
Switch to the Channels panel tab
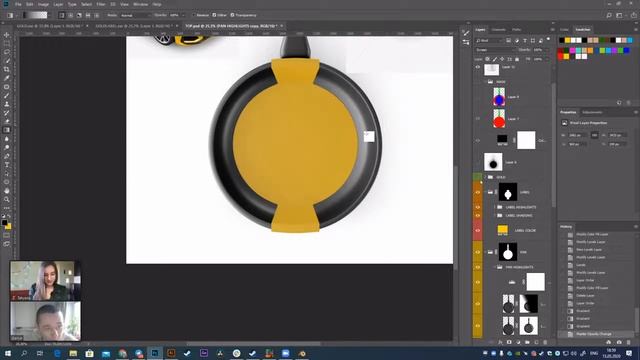click(498, 29)
